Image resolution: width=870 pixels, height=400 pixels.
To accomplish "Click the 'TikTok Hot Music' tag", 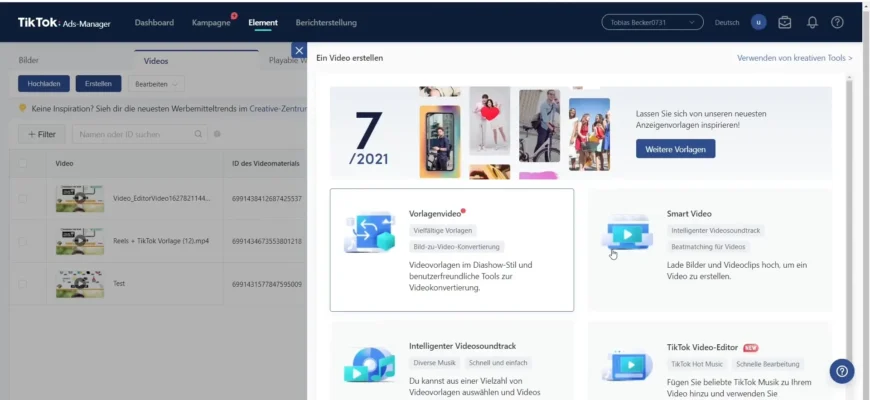I will (697, 364).
